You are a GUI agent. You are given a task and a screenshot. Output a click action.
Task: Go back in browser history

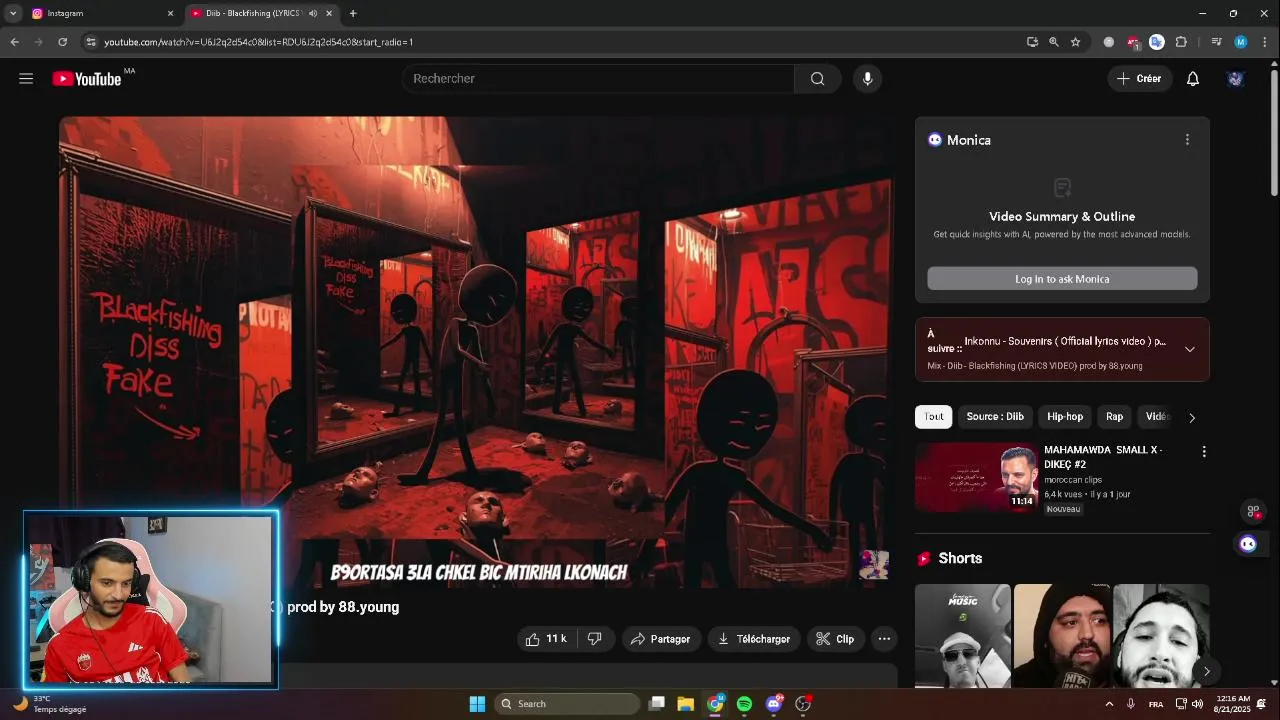[14, 42]
